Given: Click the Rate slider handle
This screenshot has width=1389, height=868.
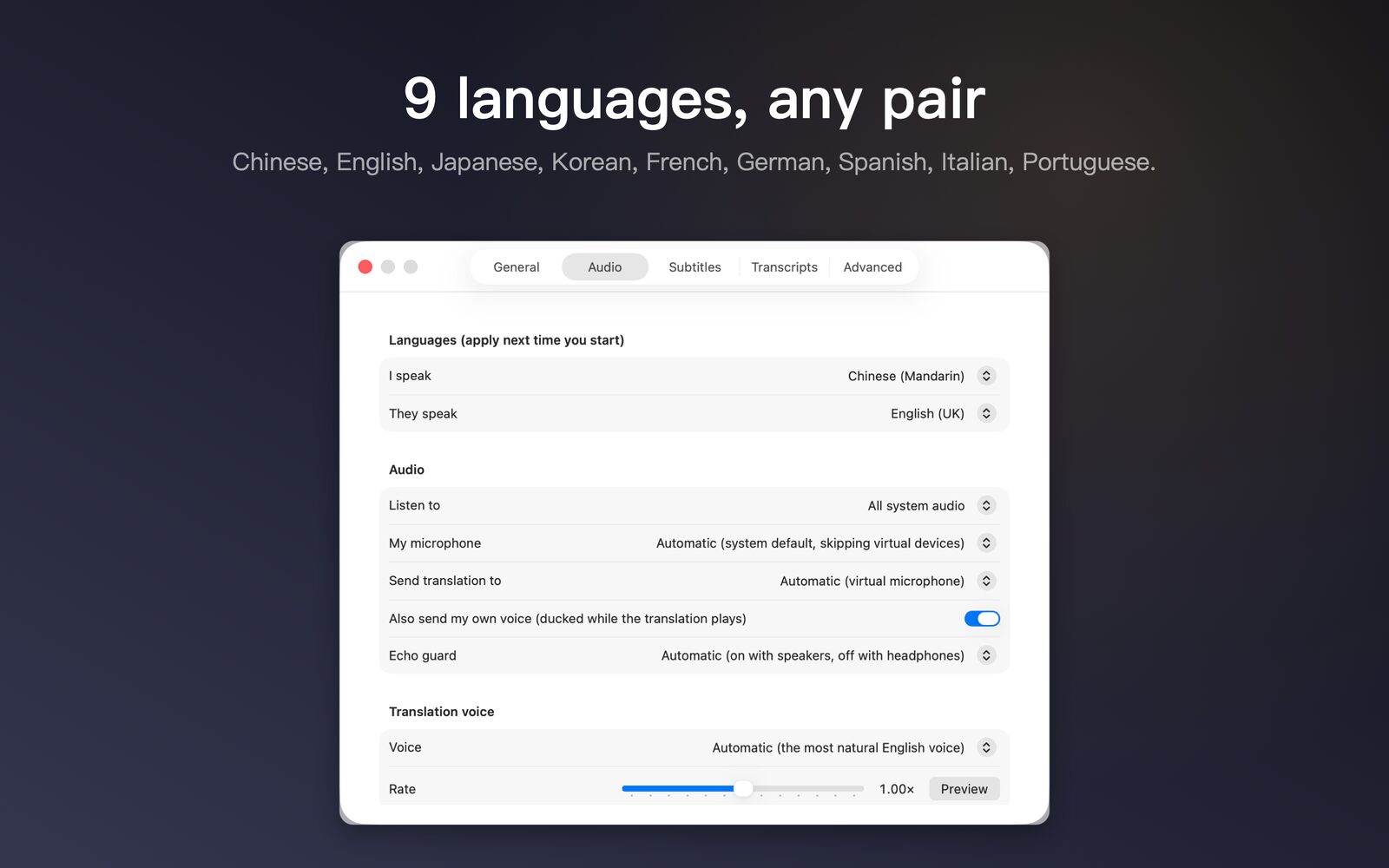Looking at the screenshot, I should (743, 788).
